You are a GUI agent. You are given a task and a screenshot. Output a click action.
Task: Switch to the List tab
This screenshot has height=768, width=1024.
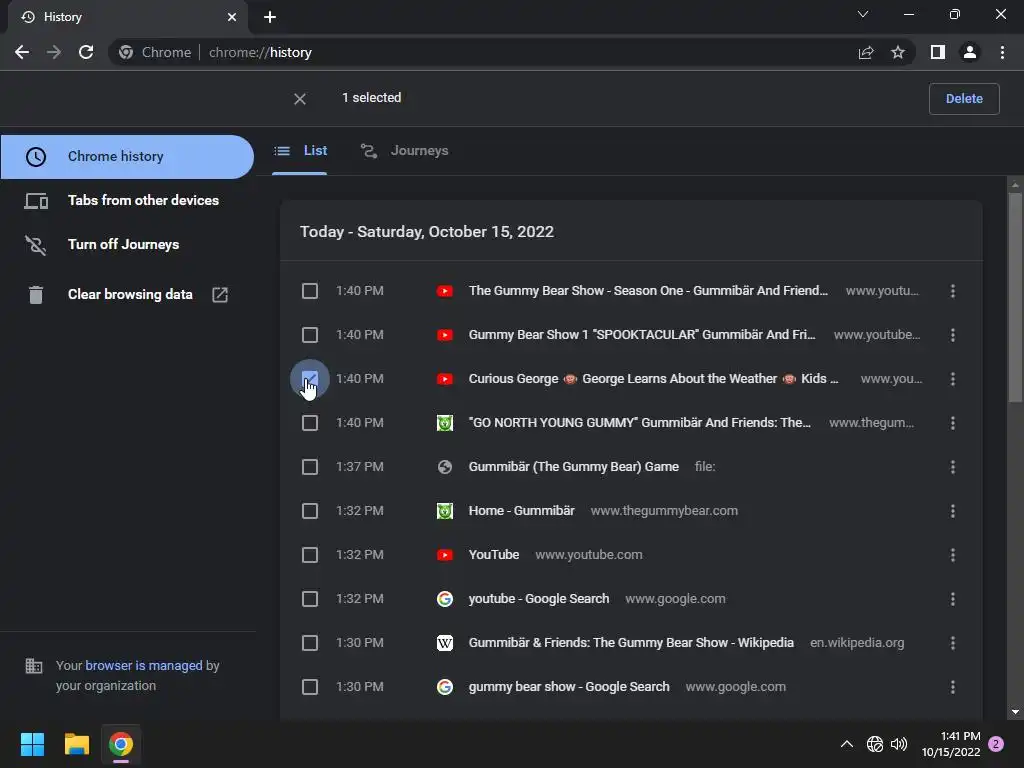tap(300, 151)
